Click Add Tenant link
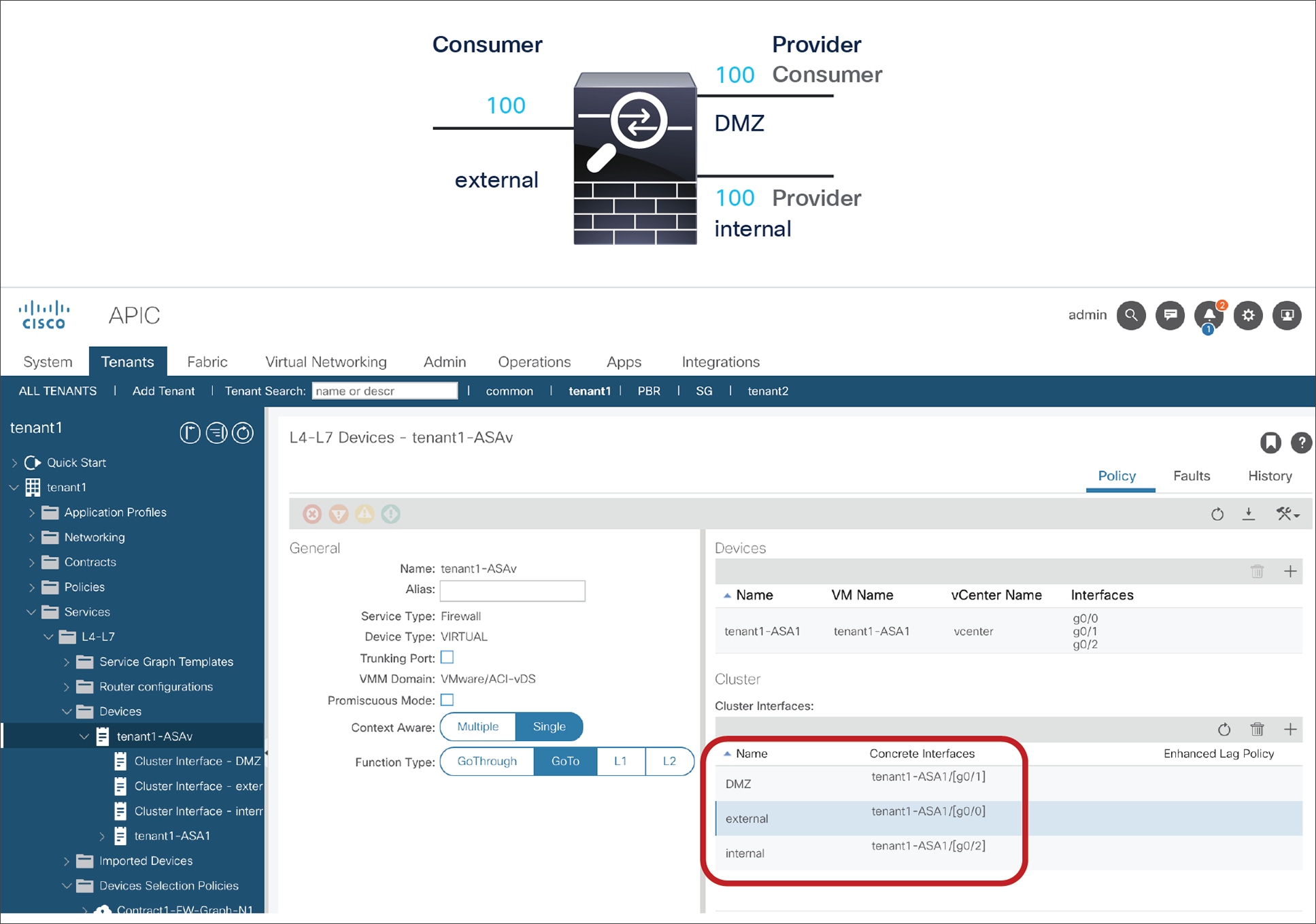Viewport: 1316px width, 924px height. [163, 391]
